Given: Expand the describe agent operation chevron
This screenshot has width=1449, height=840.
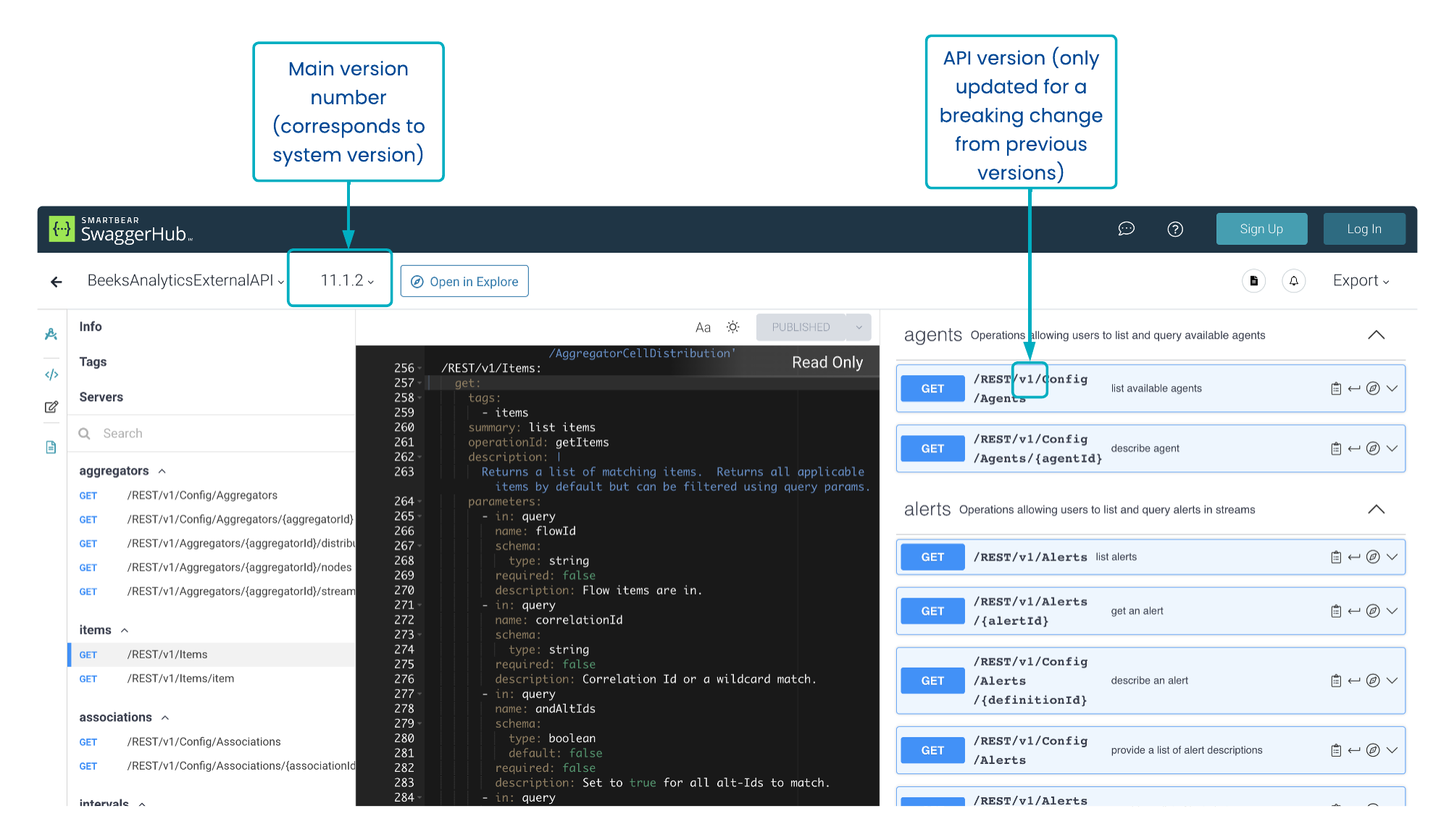Looking at the screenshot, I should pos(1392,448).
